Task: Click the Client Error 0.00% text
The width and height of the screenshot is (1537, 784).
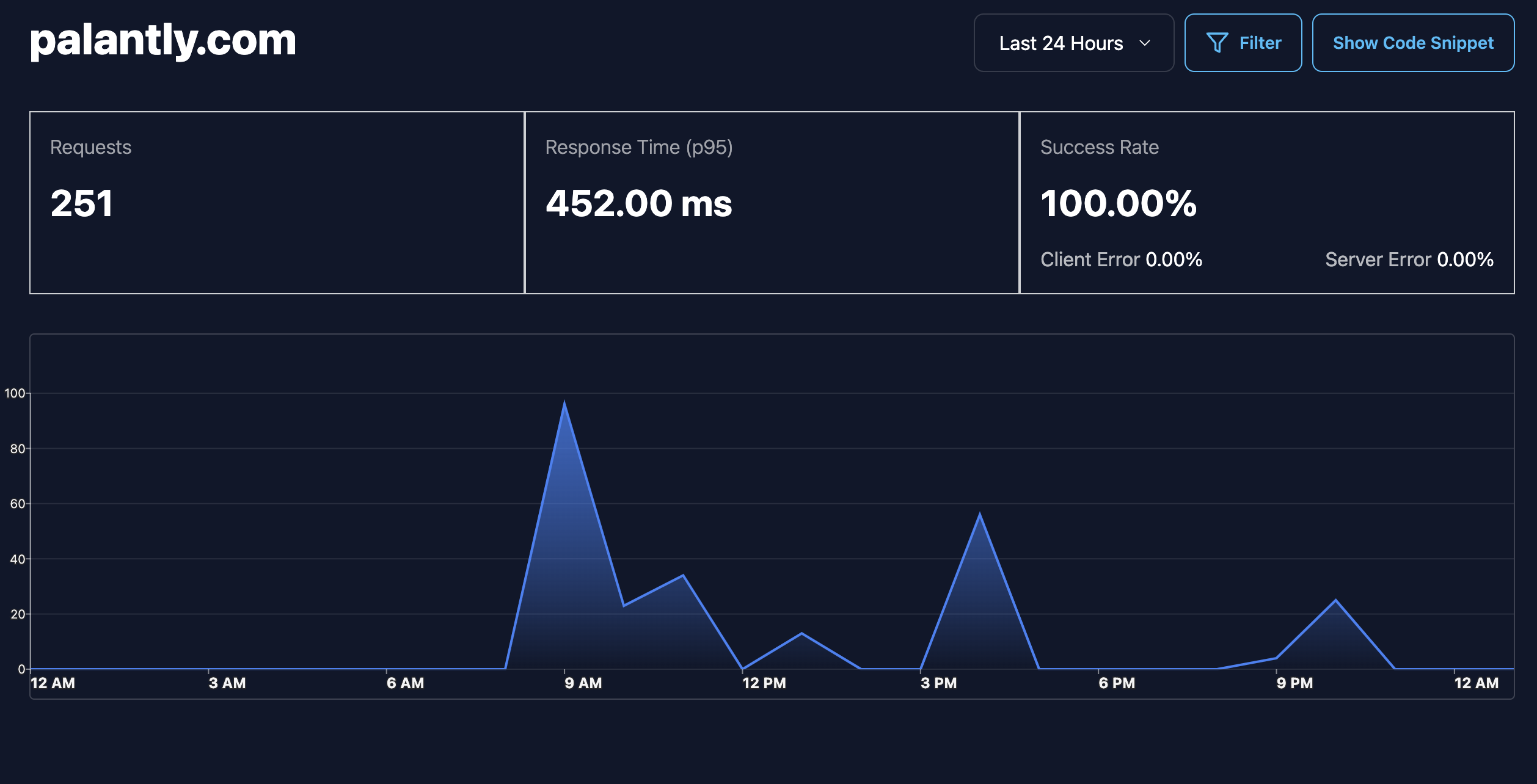Action: click(1121, 260)
